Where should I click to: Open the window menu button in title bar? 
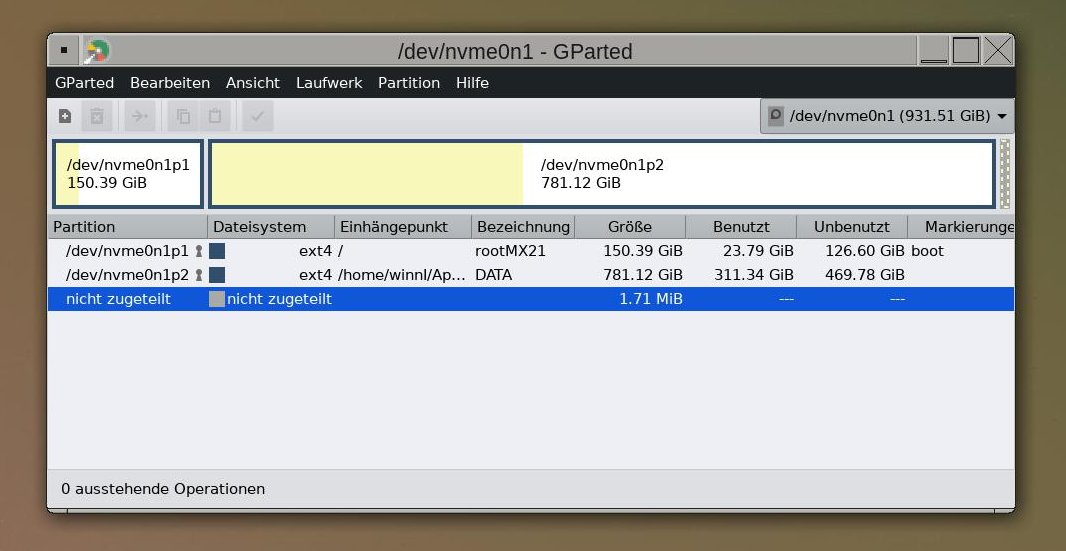tap(63, 50)
